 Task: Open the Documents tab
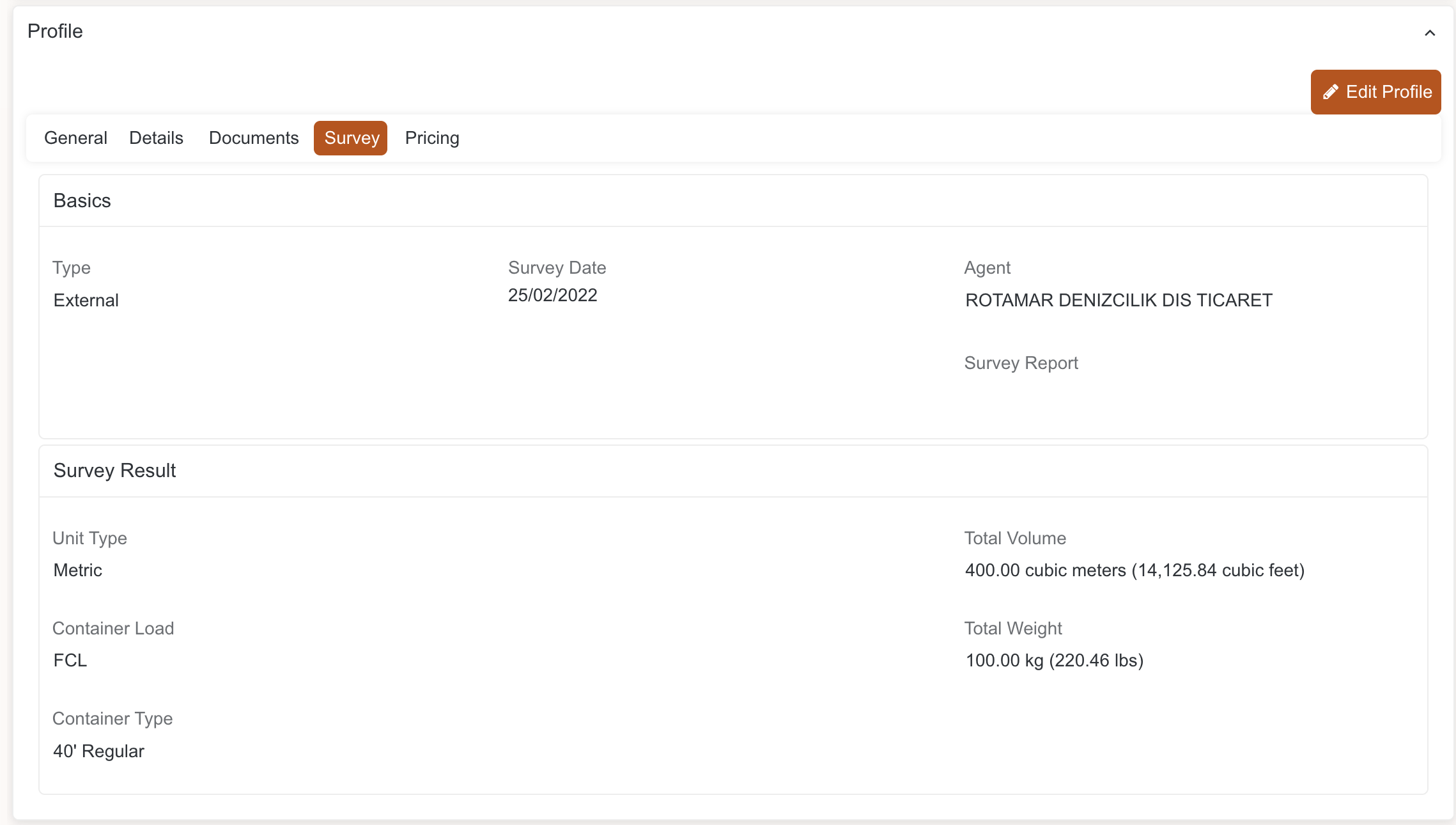pyautogui.click(x=254, y=138)
